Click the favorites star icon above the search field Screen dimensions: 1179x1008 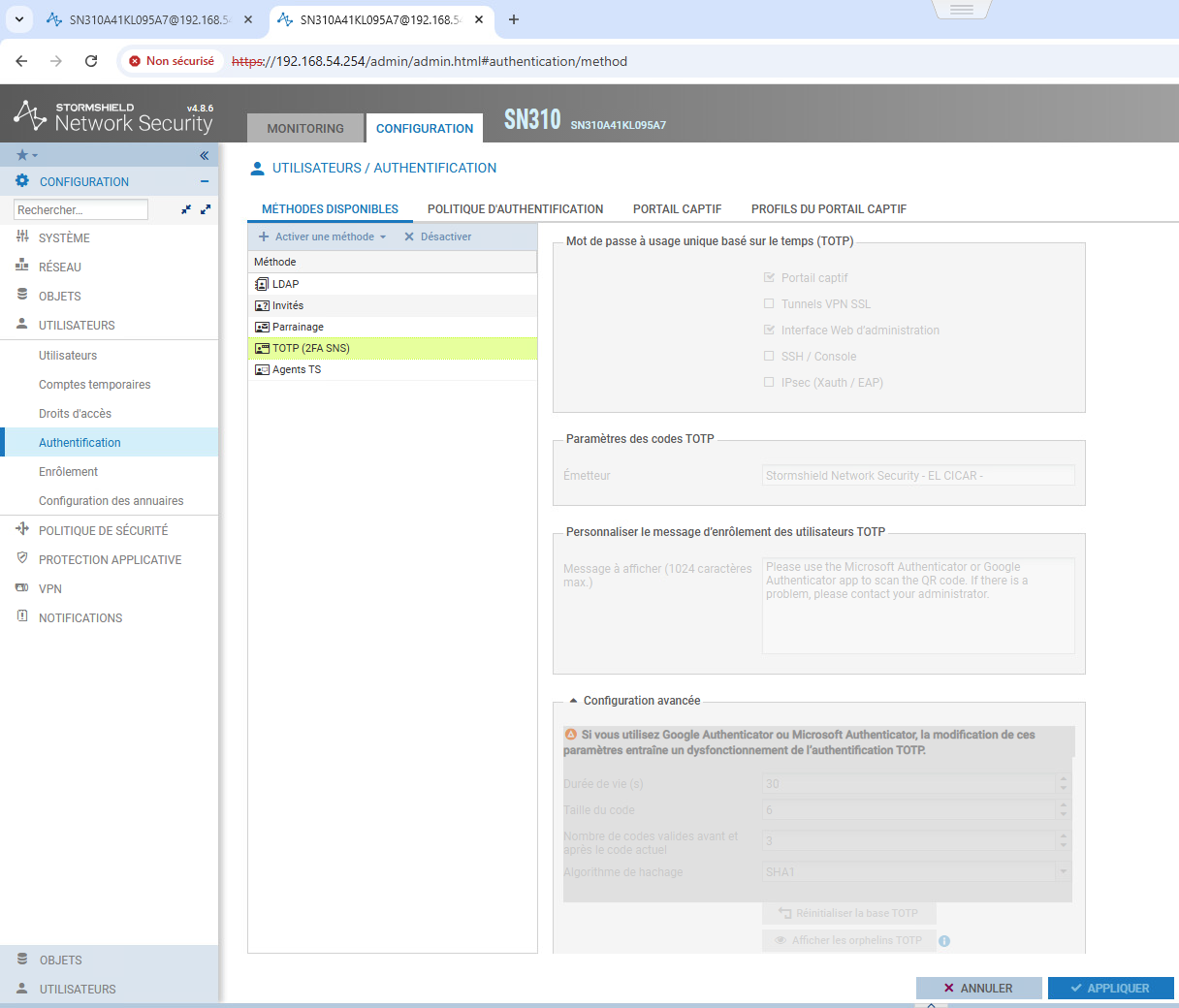[x=21, y=155]
